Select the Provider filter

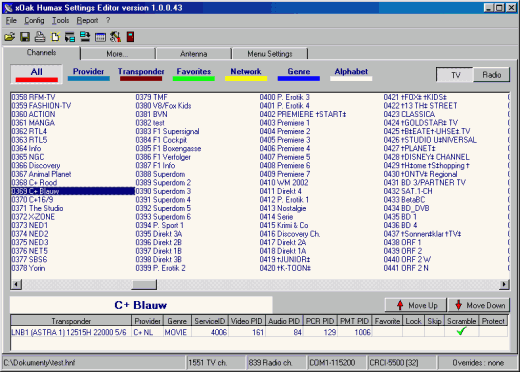click(x=89, y=74)
